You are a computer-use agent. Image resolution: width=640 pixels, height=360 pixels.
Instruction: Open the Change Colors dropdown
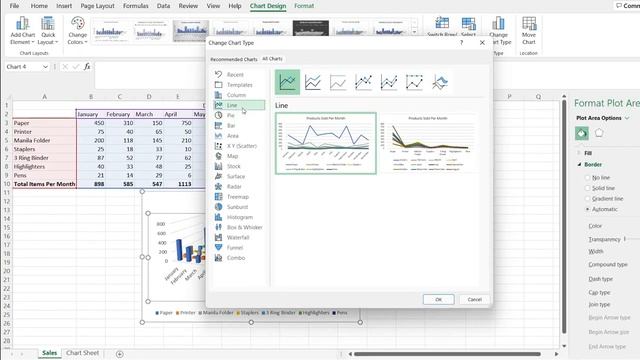coord(77,31)
